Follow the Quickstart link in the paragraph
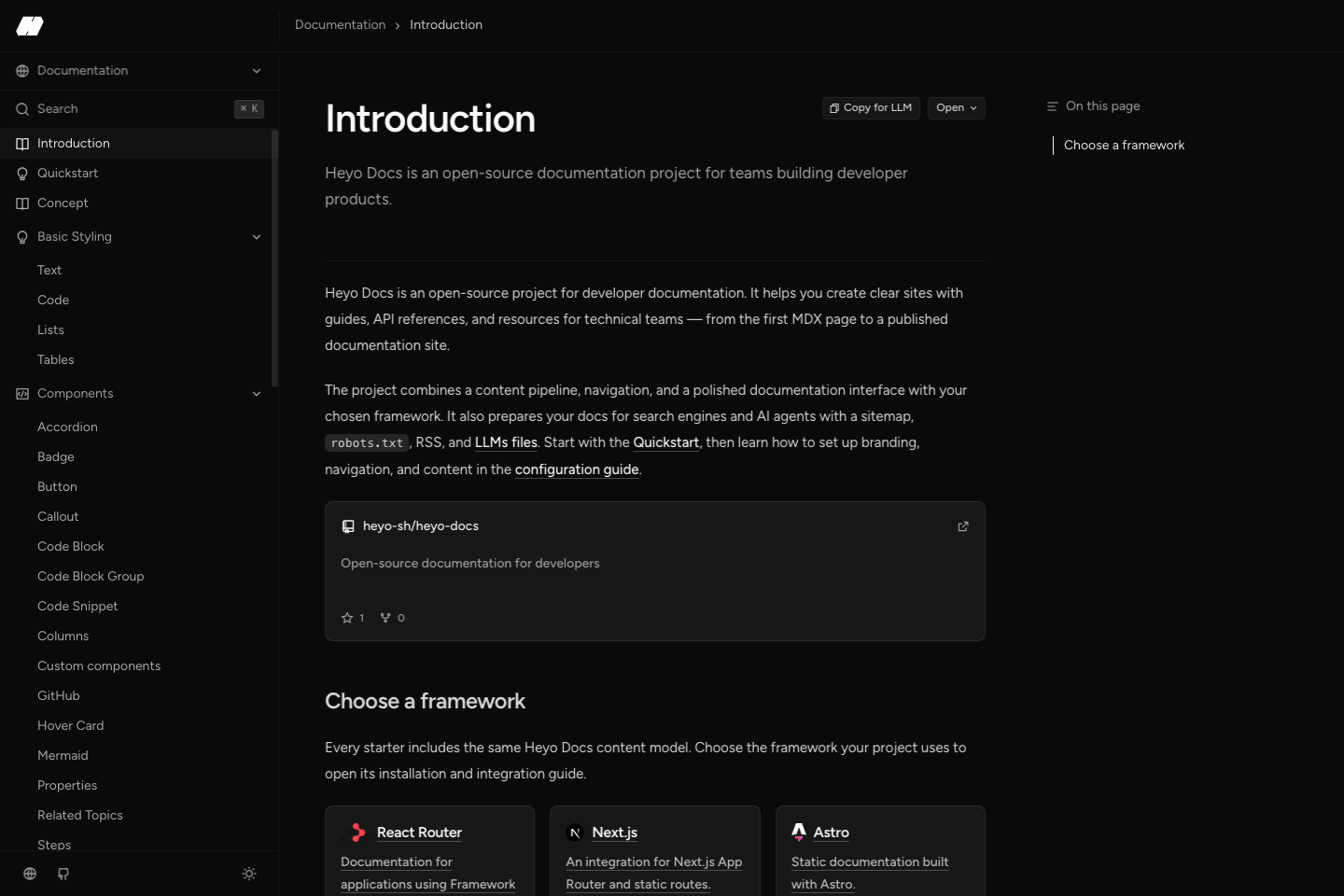The width and height of the screenshot is (1344, 896). point(666,442)
